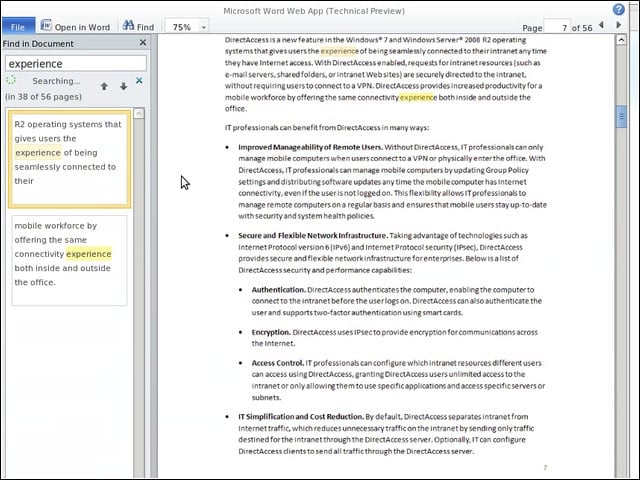Click the page number input field
Viewport: 640px width, 480px height.
(557, 27)
